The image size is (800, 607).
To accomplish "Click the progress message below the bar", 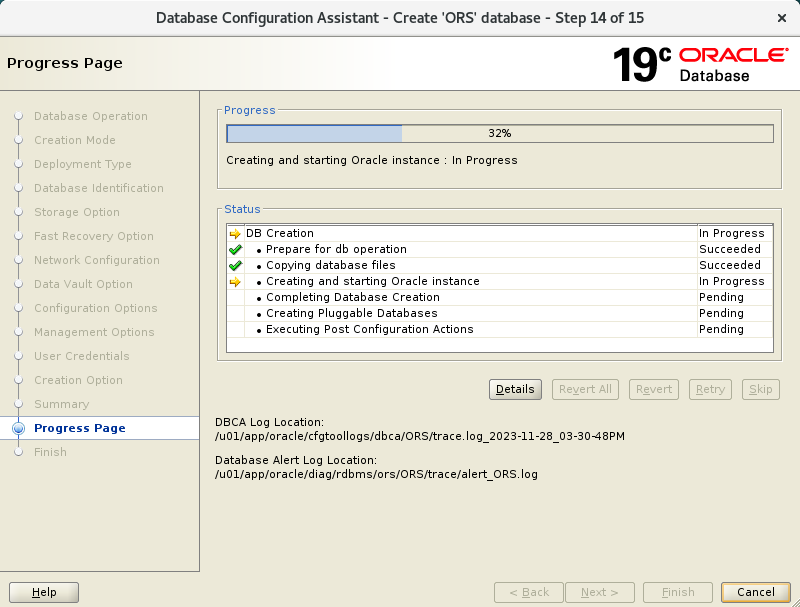I will [372, 160].
